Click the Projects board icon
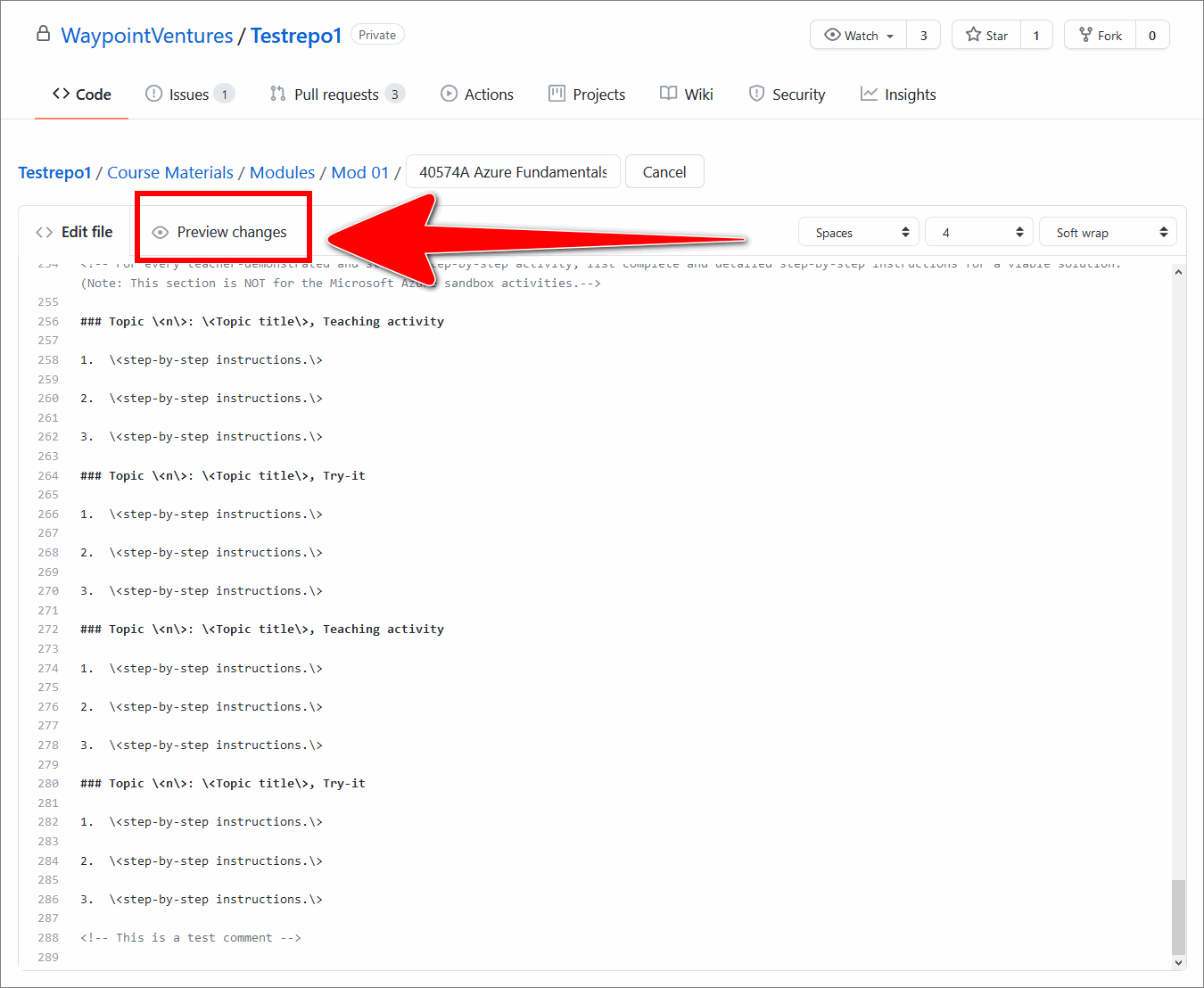 click(557, 94)
